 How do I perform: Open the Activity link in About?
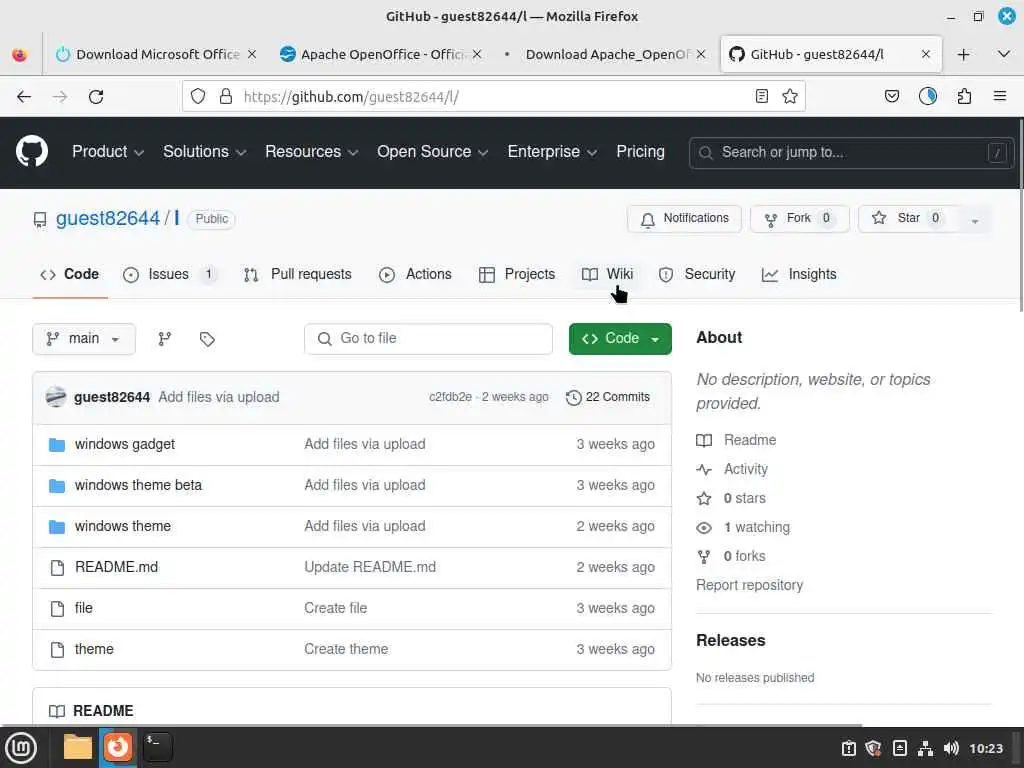(745, 470)
